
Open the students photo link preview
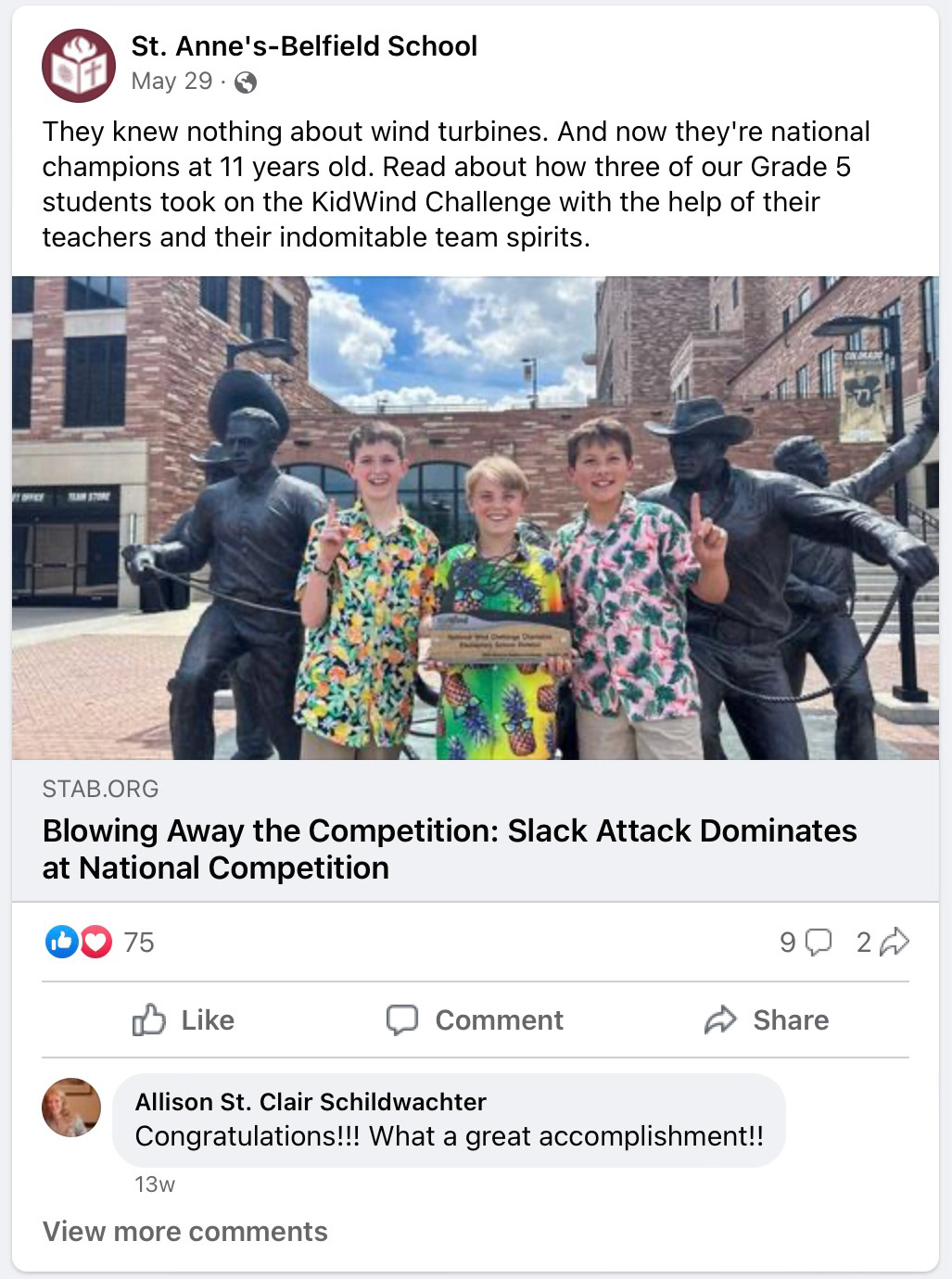476,518
